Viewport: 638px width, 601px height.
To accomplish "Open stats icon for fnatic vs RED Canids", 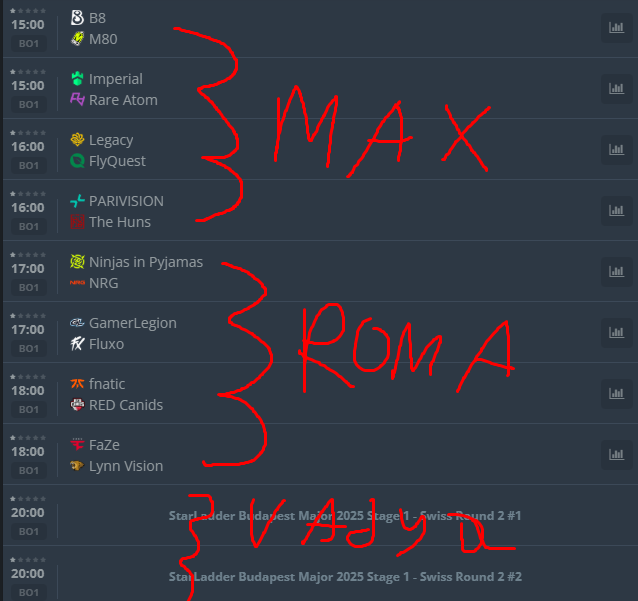I will point(616,394).
